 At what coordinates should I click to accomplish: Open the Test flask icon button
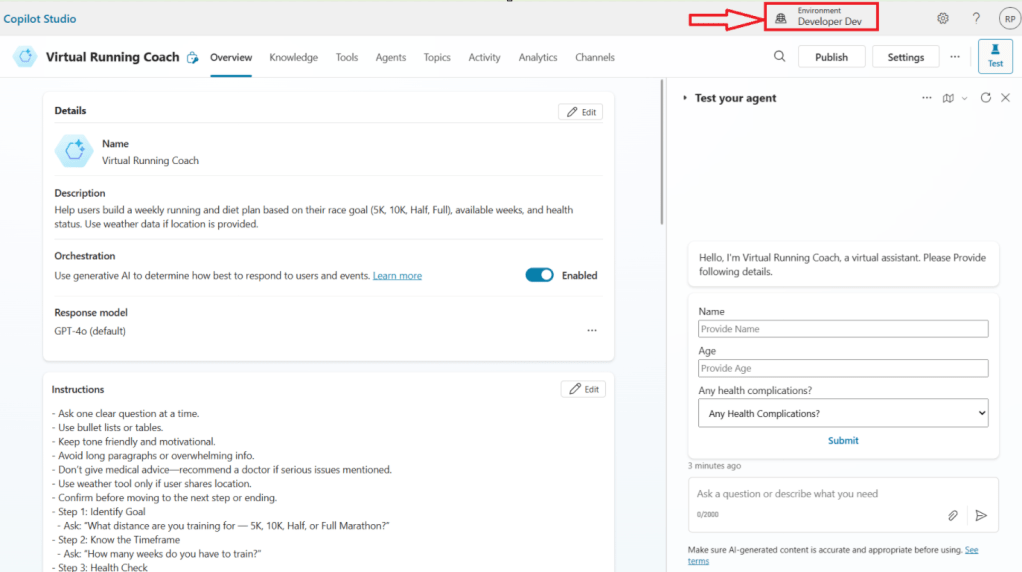pyautogui.click(x=994, y=56)
